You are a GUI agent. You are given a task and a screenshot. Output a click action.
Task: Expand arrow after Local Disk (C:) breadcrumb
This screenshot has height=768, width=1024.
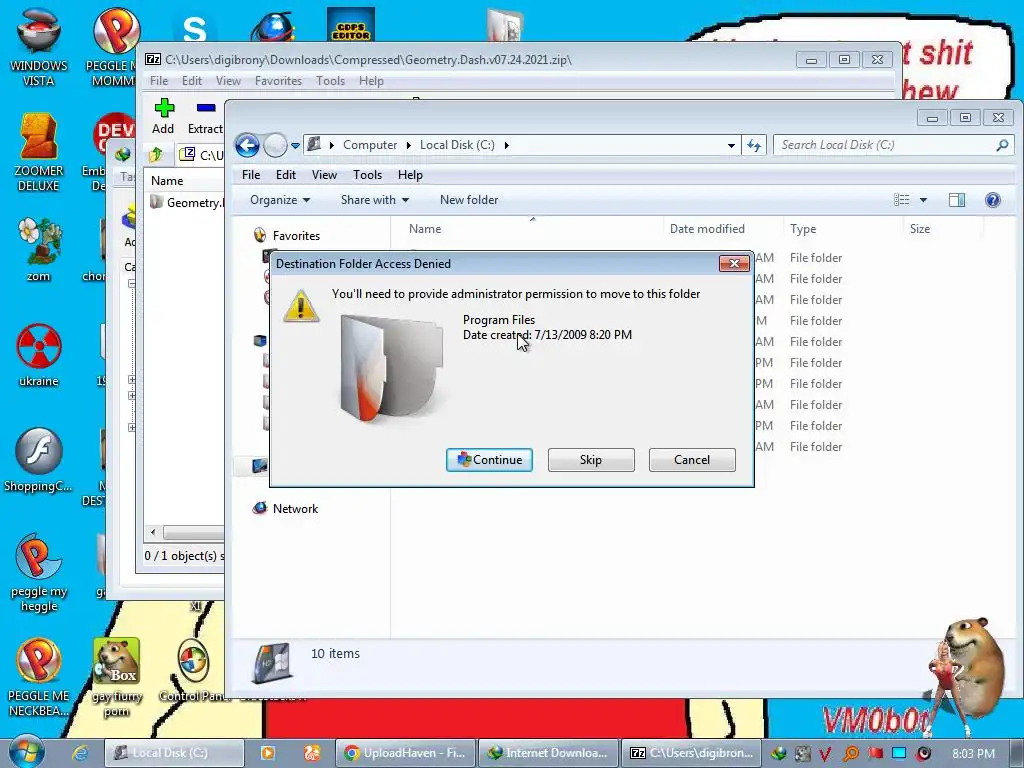506,145
